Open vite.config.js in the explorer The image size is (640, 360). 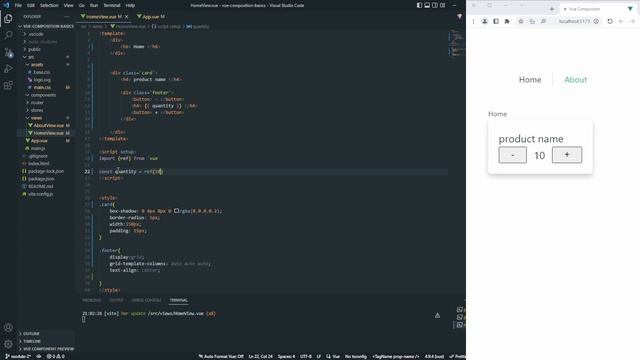point(40,194)
